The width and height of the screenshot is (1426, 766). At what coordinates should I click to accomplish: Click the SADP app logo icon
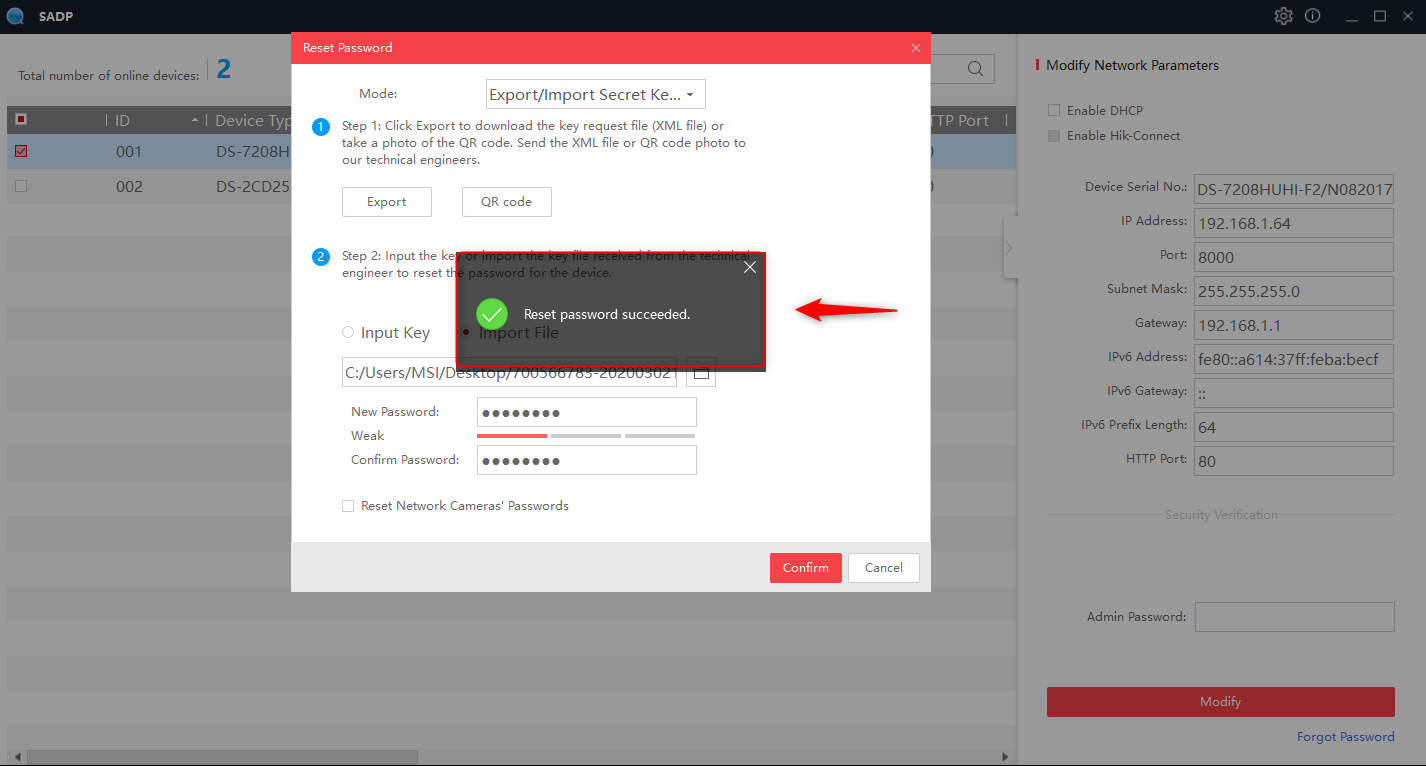pos(15,16)
